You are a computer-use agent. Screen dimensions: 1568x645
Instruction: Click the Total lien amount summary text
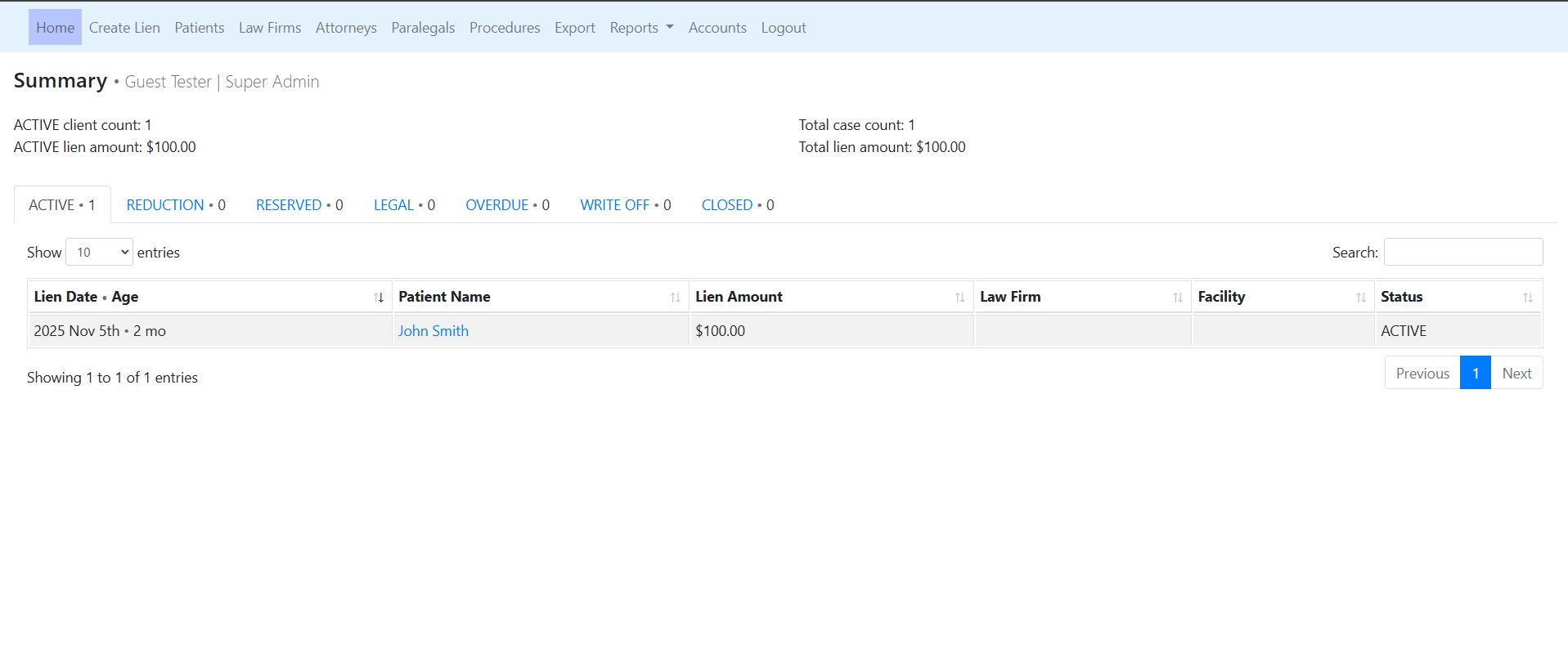point(882,147)
